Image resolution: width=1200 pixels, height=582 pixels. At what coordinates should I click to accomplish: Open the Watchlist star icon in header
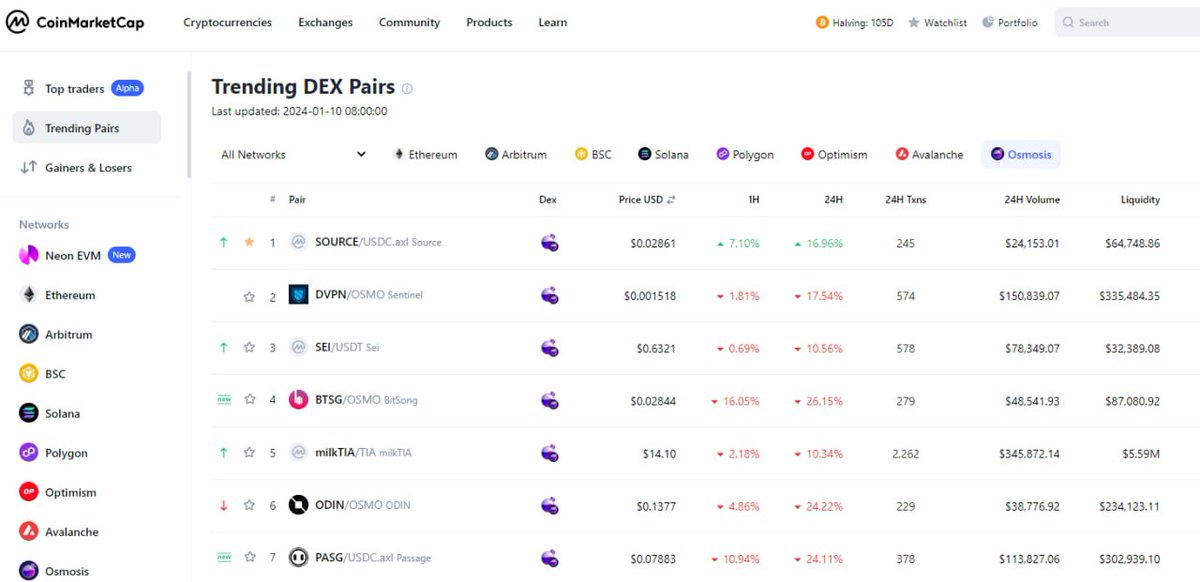click(913, 22)
